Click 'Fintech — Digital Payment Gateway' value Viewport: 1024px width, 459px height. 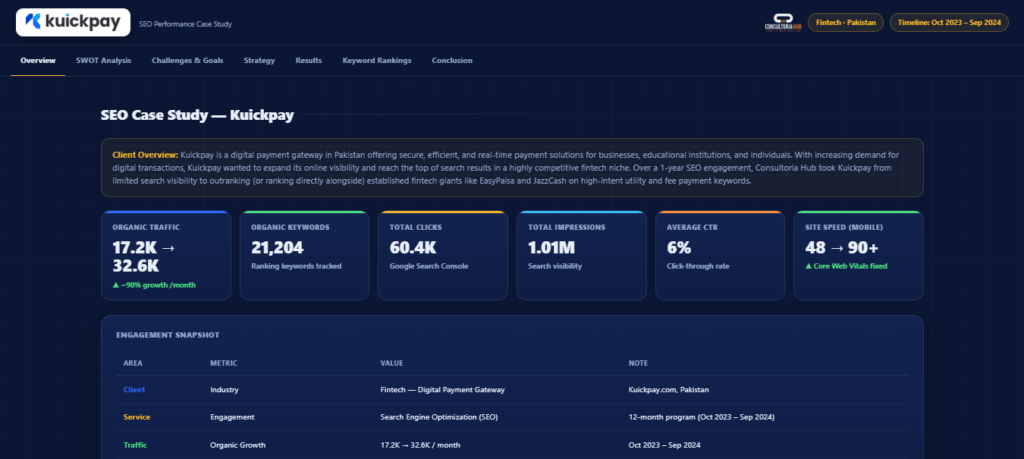click(x=443, y=390)
